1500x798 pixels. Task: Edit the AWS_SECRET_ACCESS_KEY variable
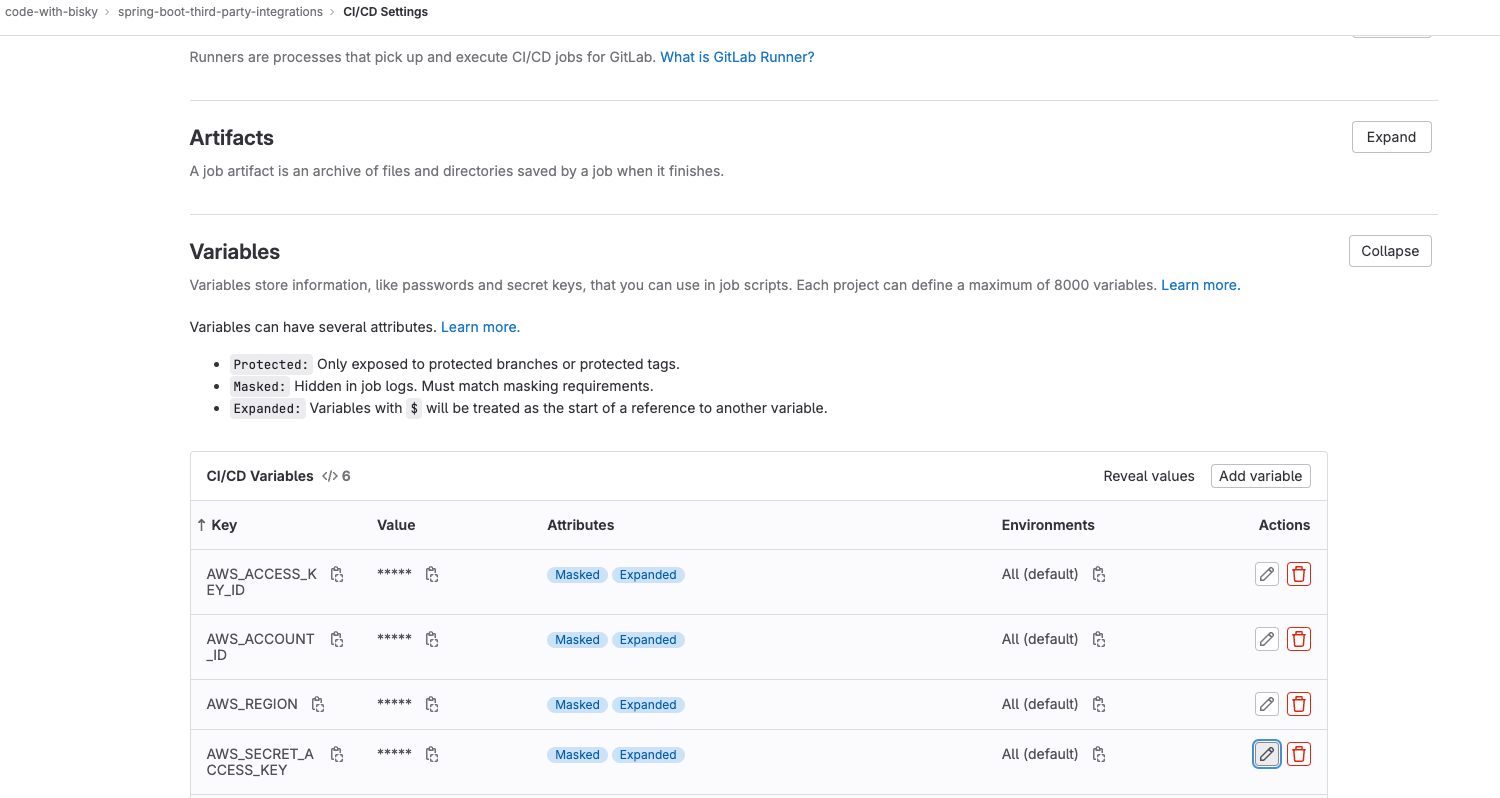click(x=1267, y=754)
